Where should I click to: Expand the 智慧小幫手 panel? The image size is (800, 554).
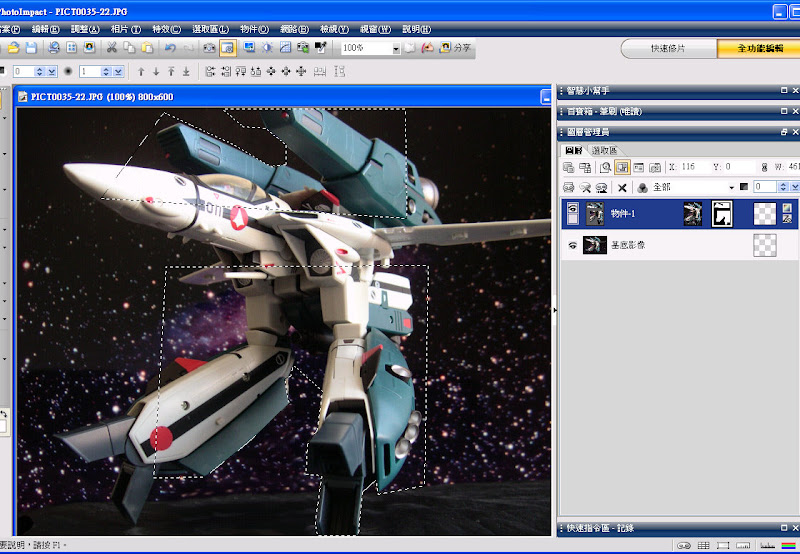[784, 90]
